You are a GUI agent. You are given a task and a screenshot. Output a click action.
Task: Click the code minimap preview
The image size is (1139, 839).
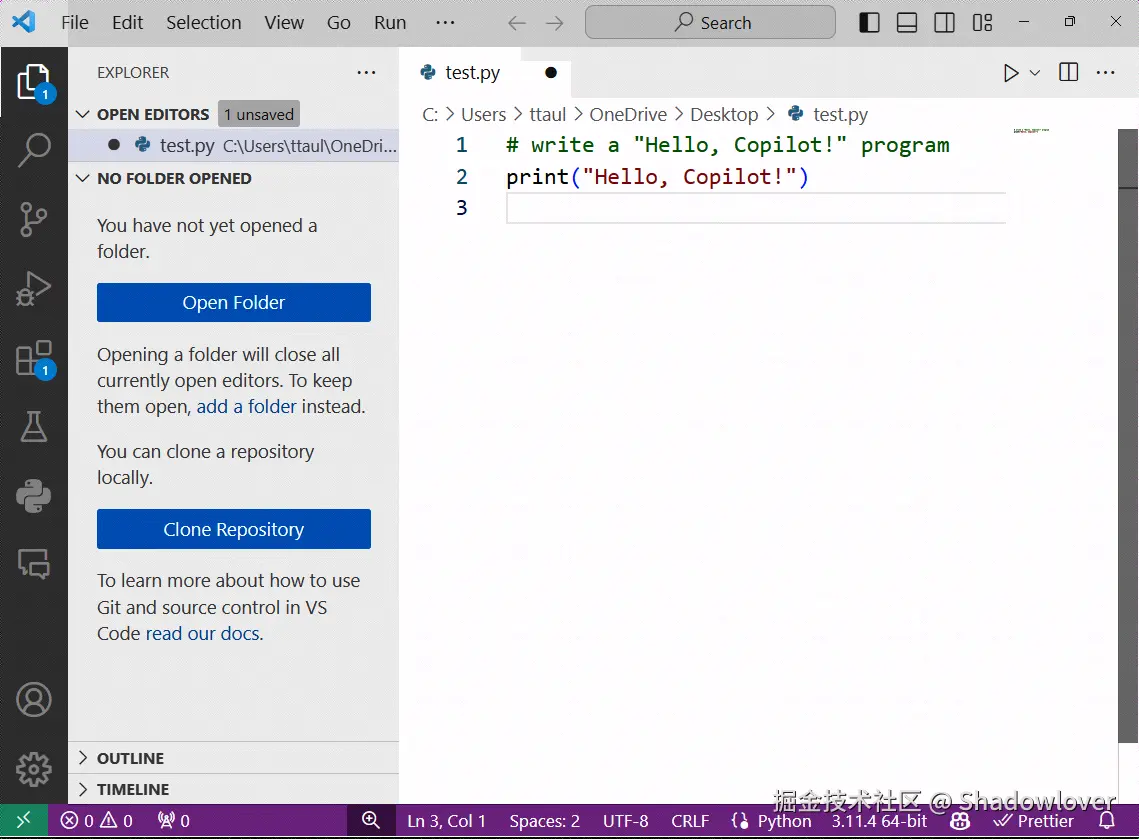point(1031,131)
